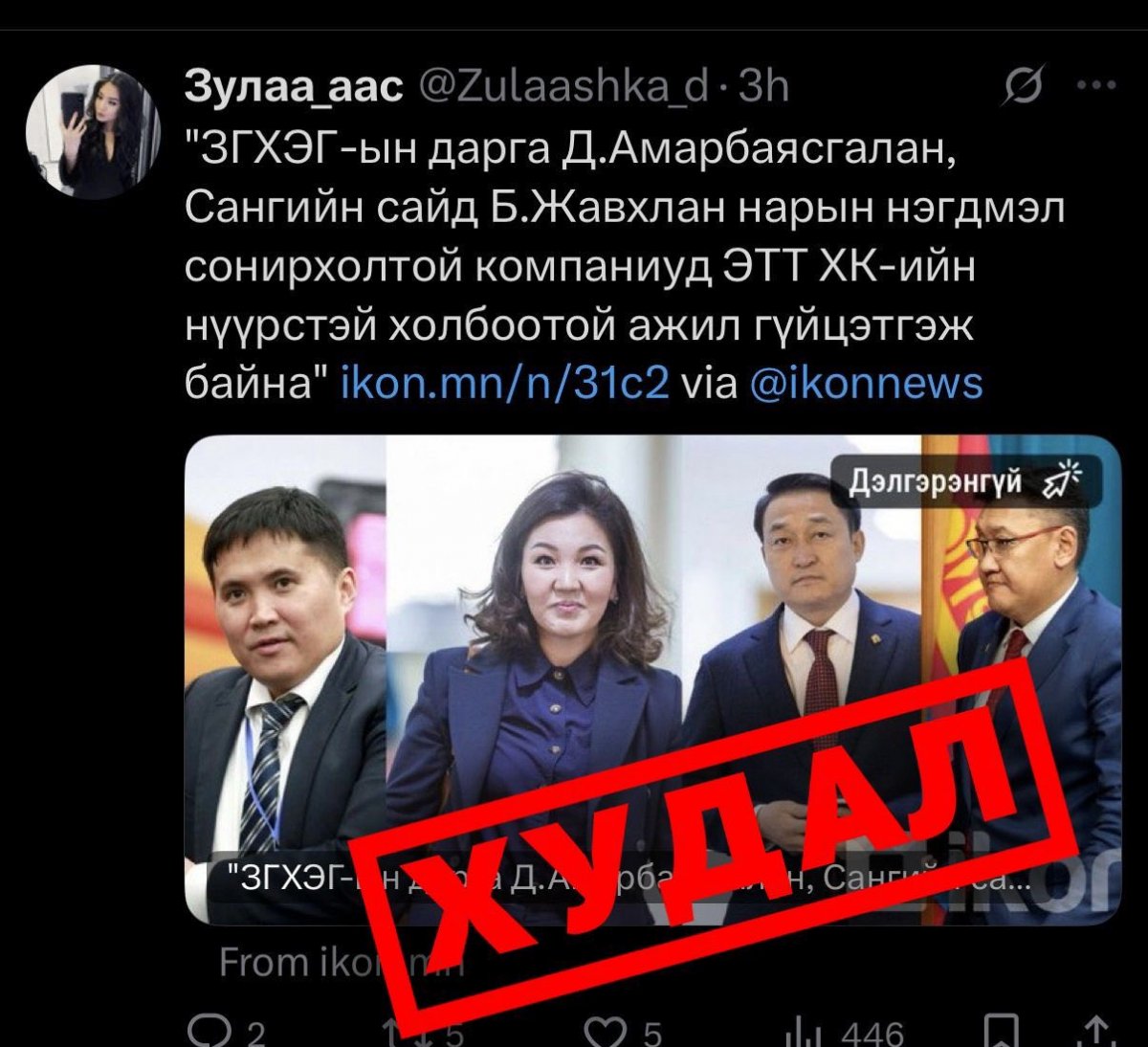Open the three-dot more options menu
1148x1047 pixels.
[1096, 85]
